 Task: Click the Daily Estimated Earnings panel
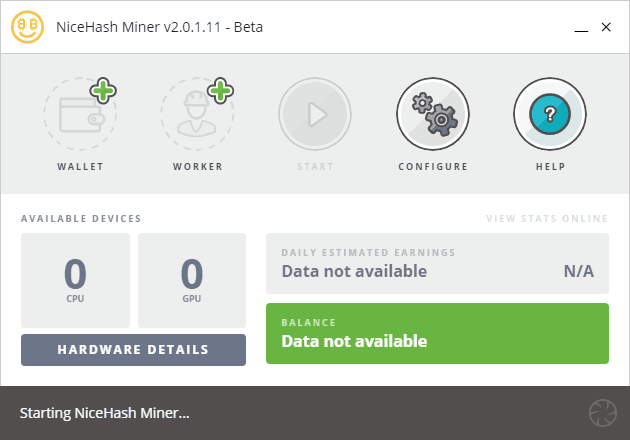(437, 263)
